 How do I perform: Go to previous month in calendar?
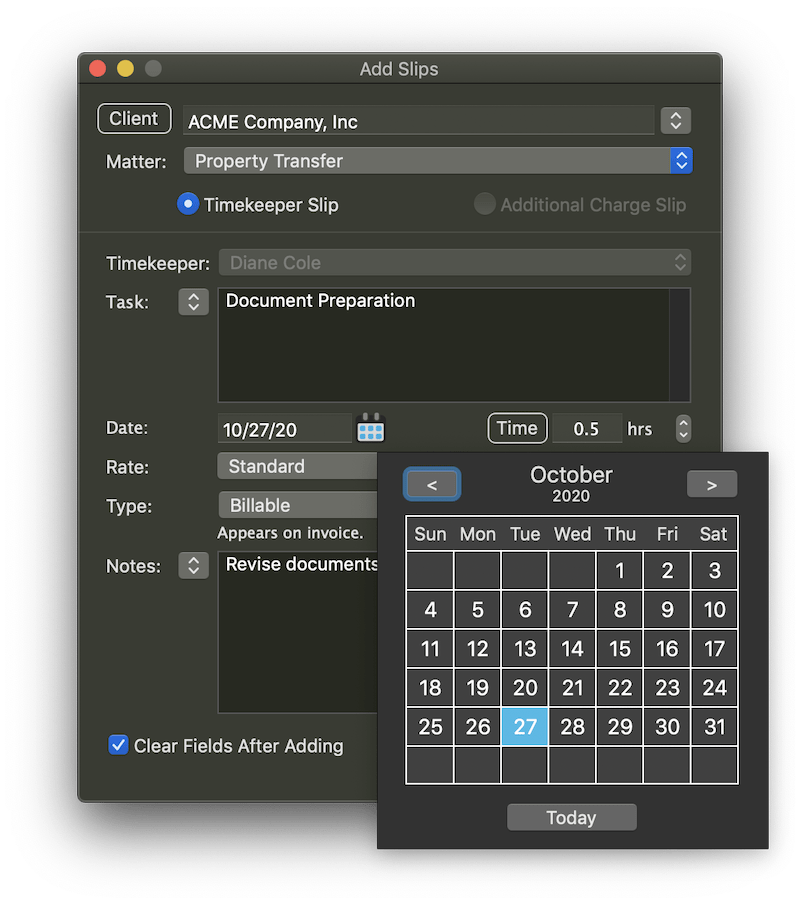click(x=432, y=484)
